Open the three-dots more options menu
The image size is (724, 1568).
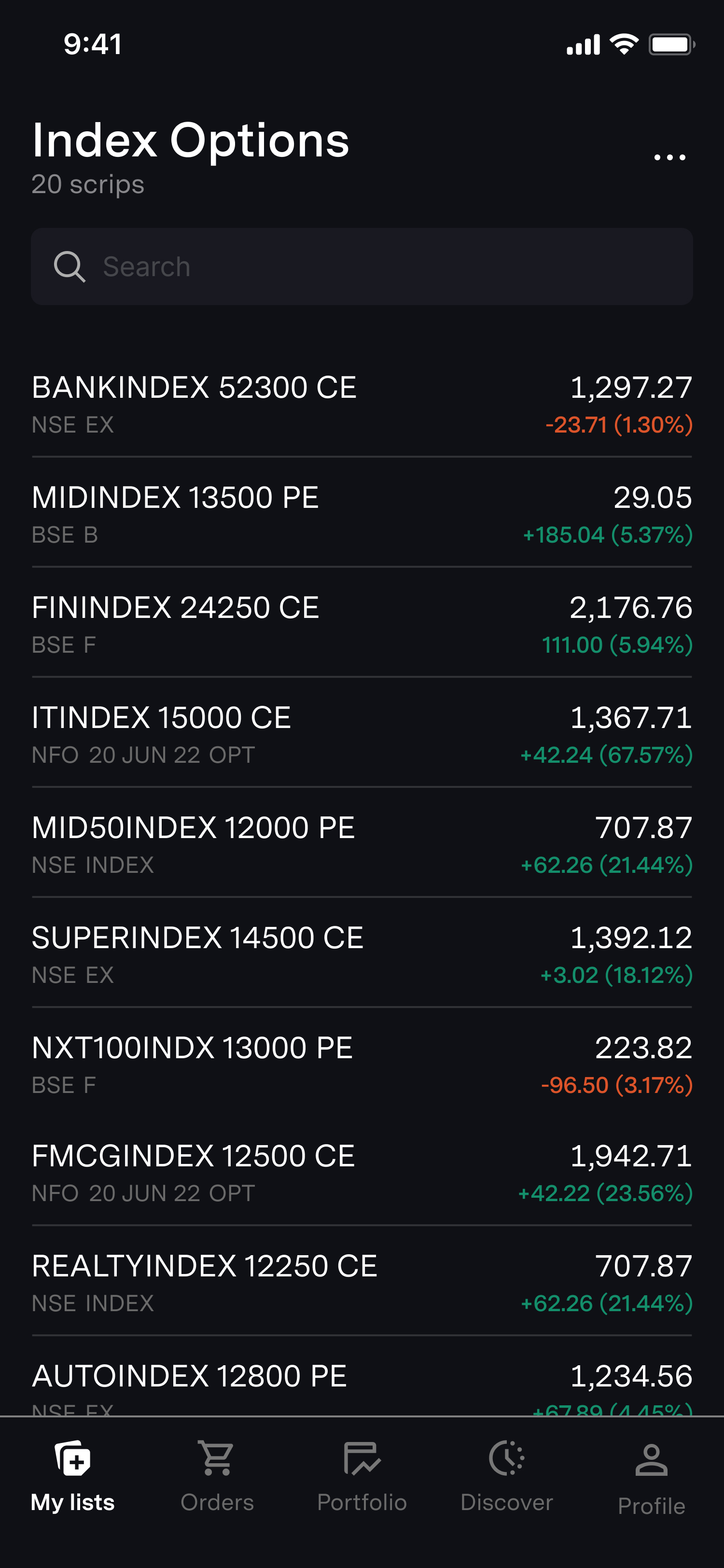tap(669, 157)
